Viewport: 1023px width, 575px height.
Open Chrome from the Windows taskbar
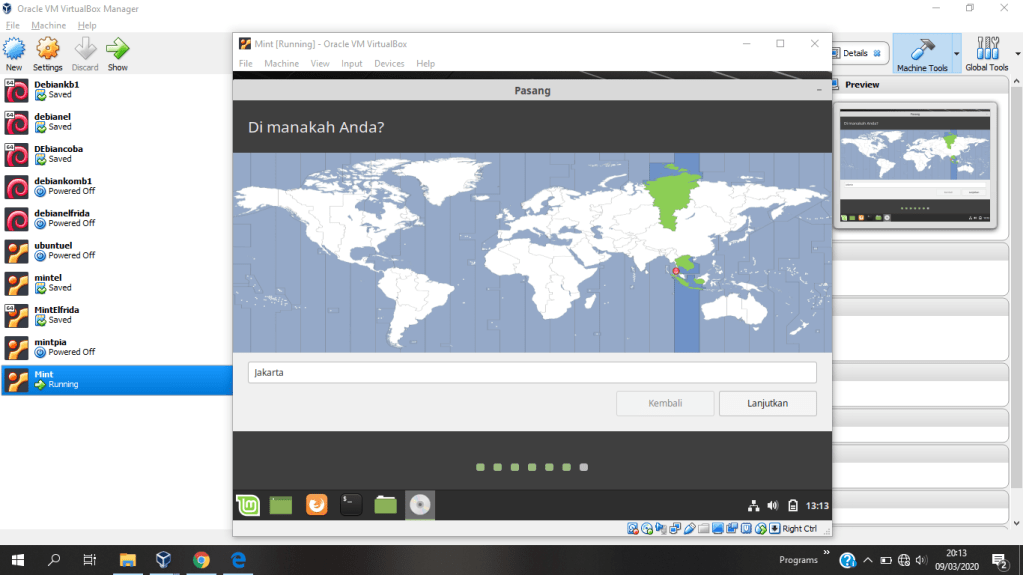pyautogui.click(x=201, y=560)
